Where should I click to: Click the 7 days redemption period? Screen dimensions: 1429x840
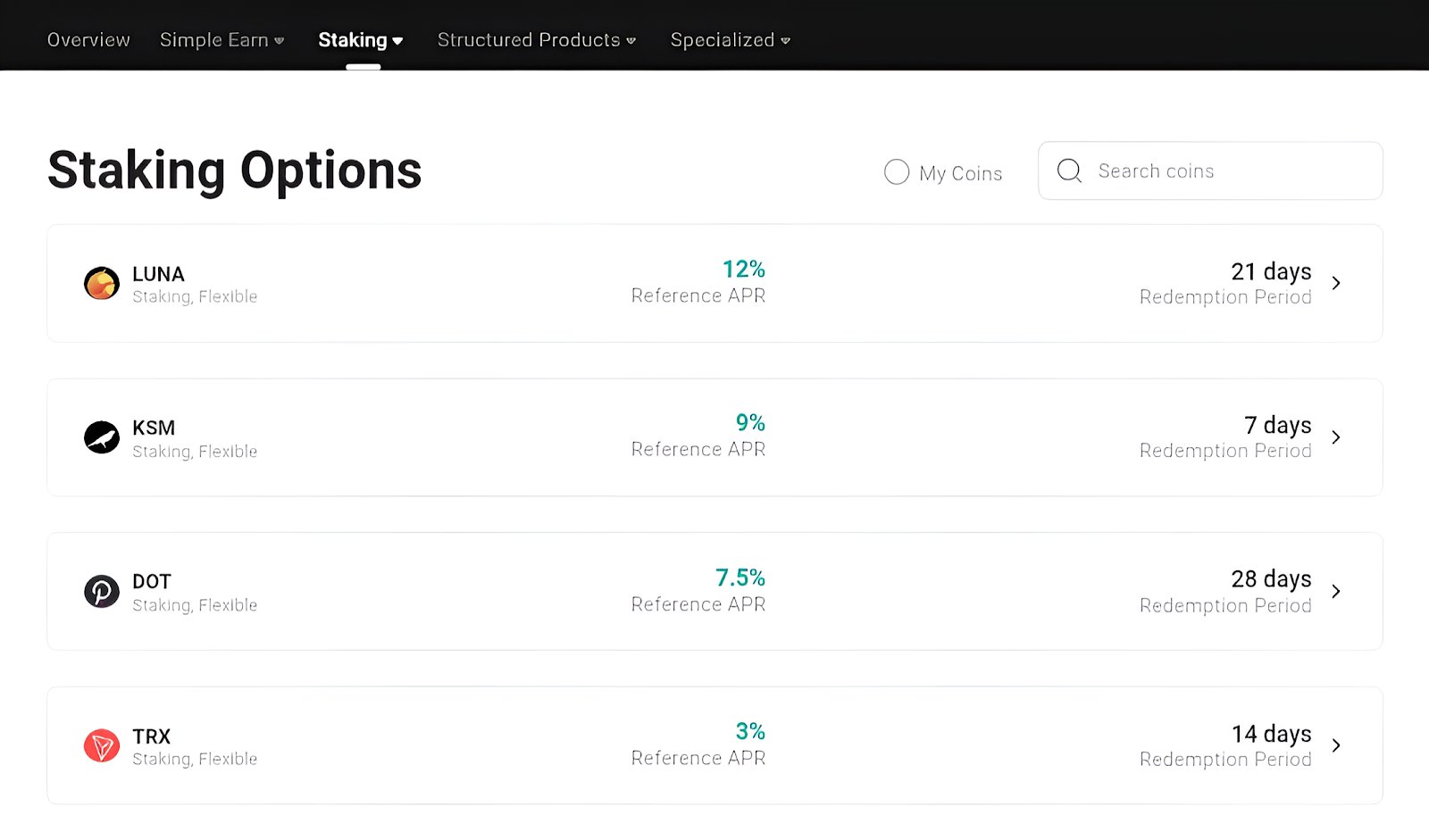[1278, 425]
